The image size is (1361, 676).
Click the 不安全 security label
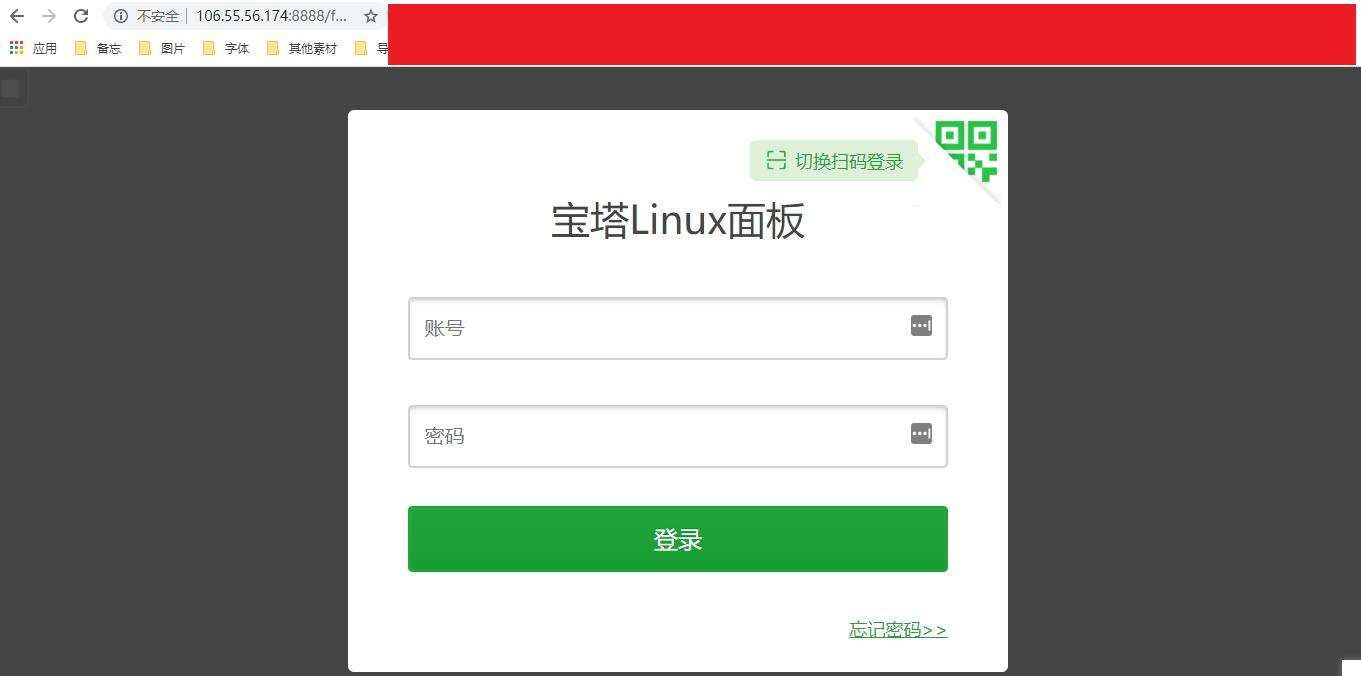(x=158, y=16)
